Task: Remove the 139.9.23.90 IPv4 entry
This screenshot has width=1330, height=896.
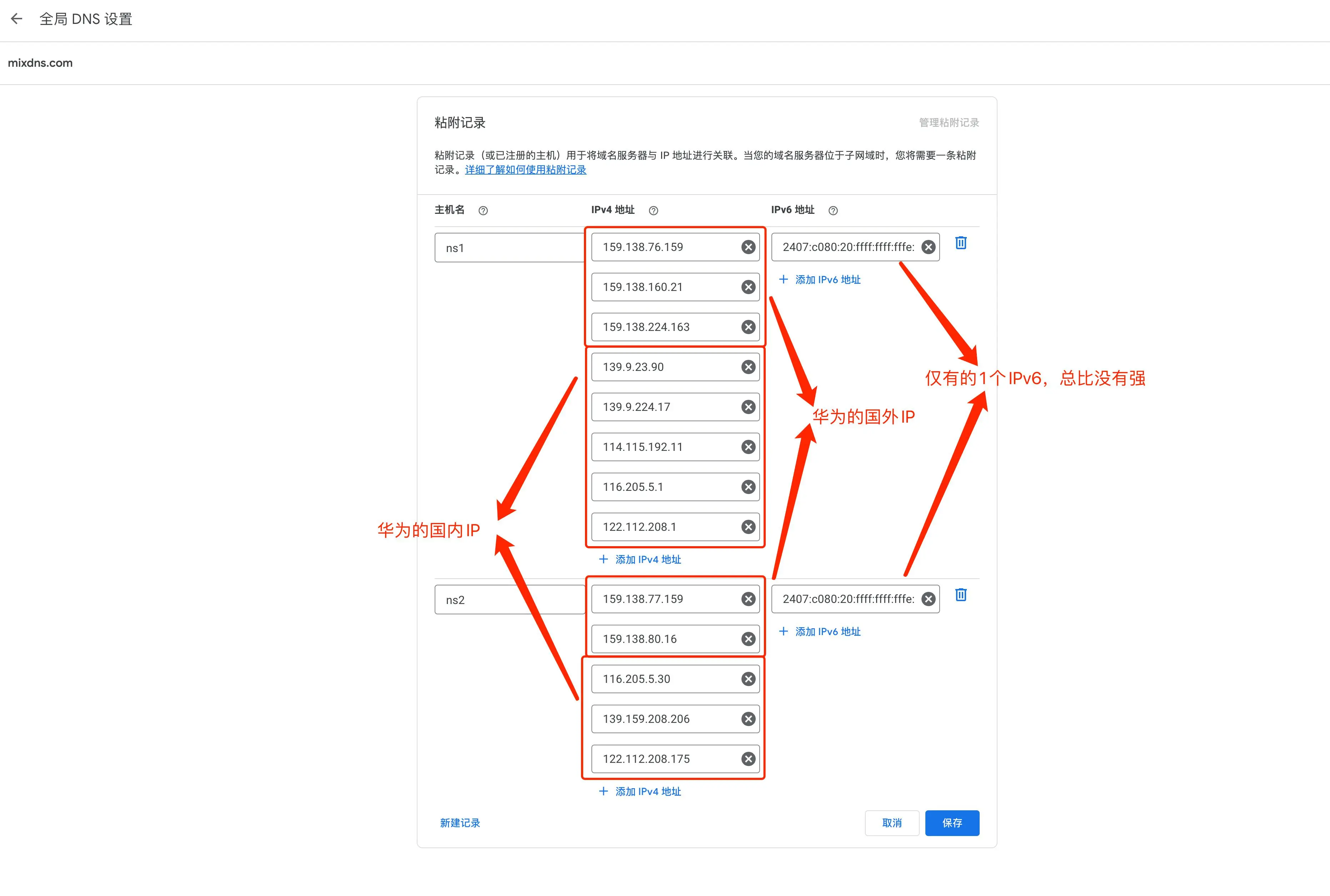Action: 748,367
